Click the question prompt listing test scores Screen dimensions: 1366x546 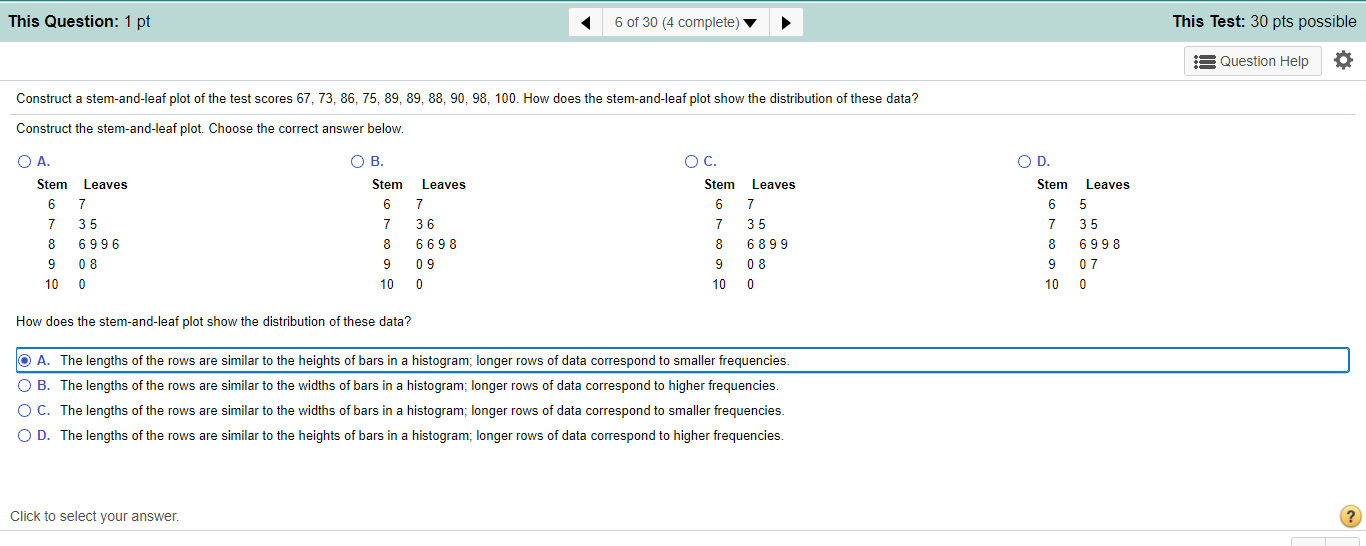click(467, 99)
